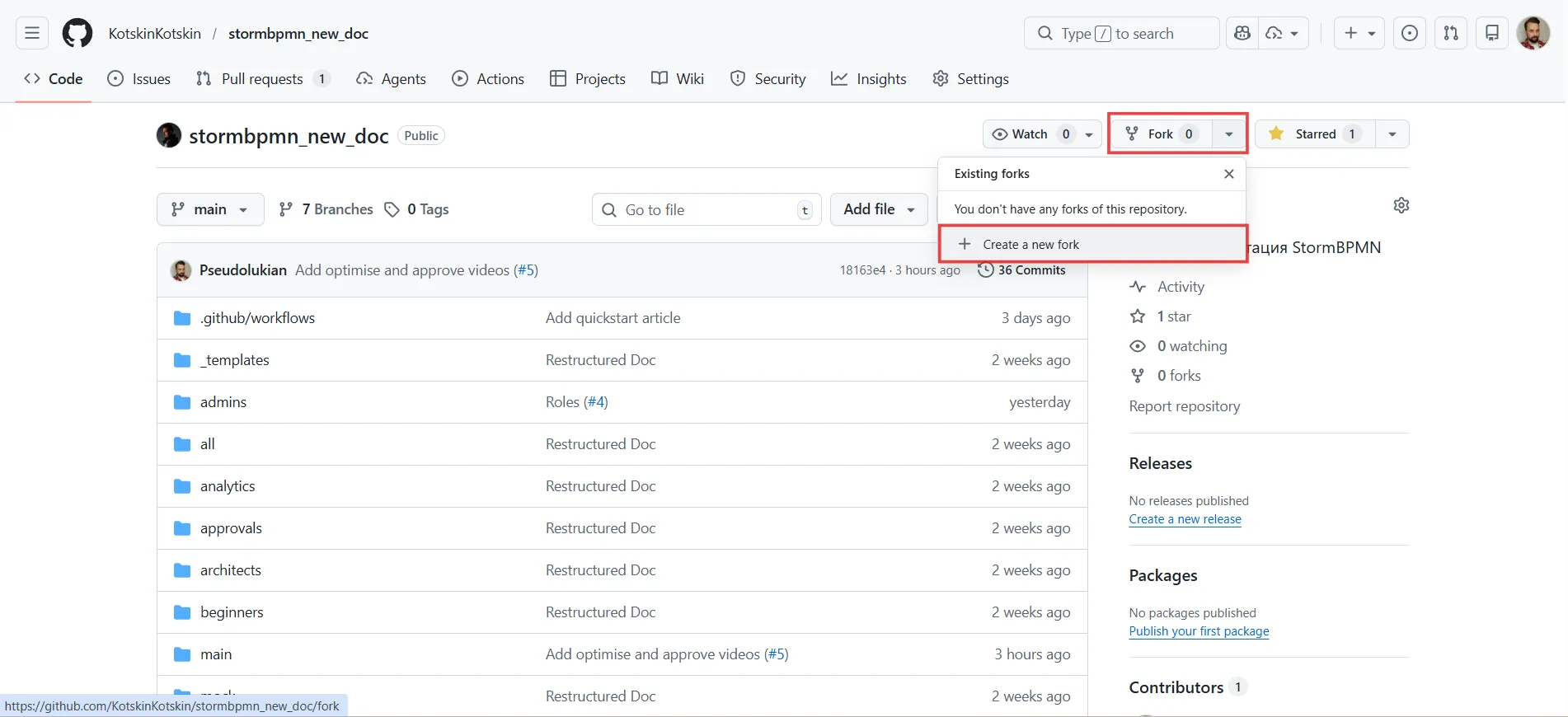Expand the Add file dropdown

(879, 209)
